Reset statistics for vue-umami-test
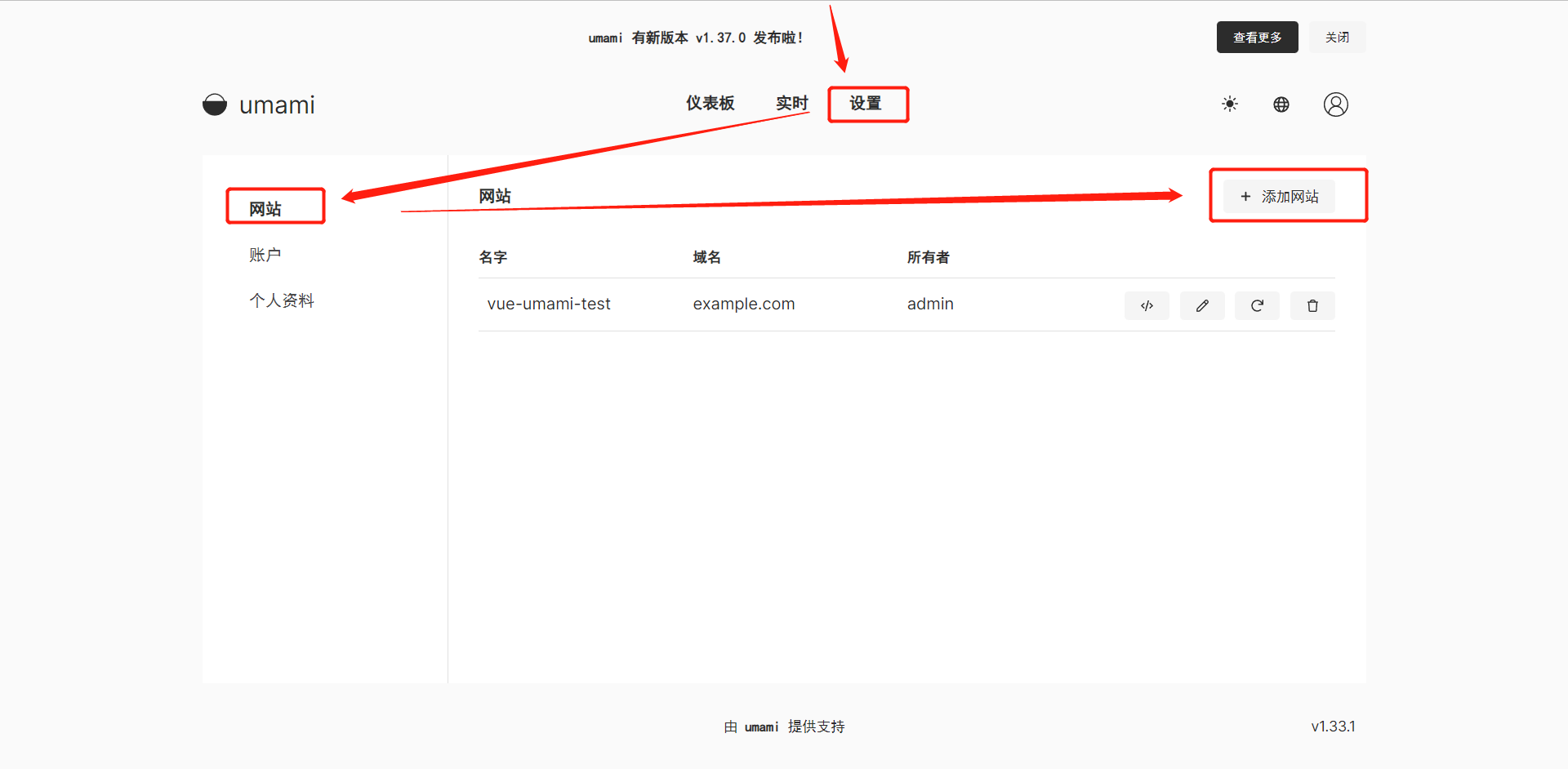This screenshot has height=769, width=1568. [1257, 306]
